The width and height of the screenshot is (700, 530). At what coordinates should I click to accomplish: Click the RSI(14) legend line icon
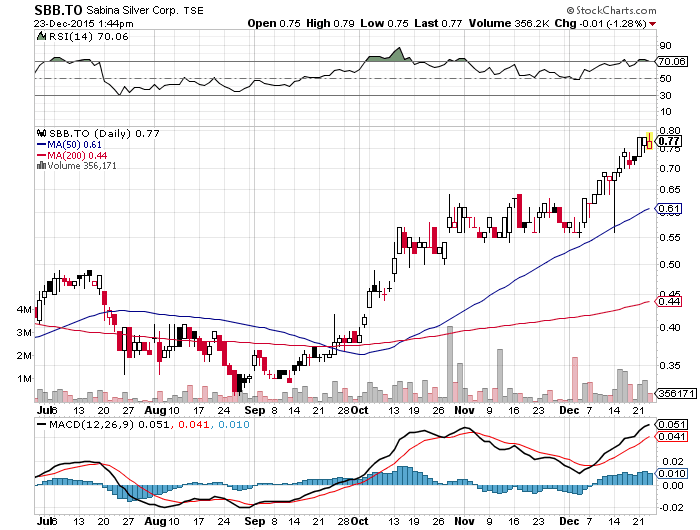pos(39,36)
